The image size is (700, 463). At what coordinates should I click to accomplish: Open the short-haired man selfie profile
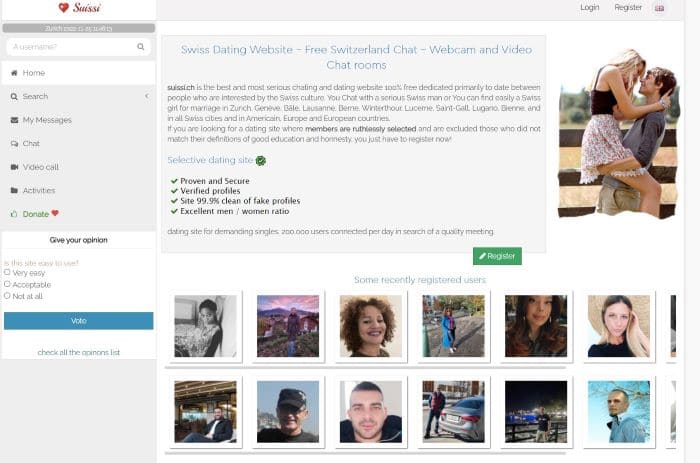coord(371,412)
